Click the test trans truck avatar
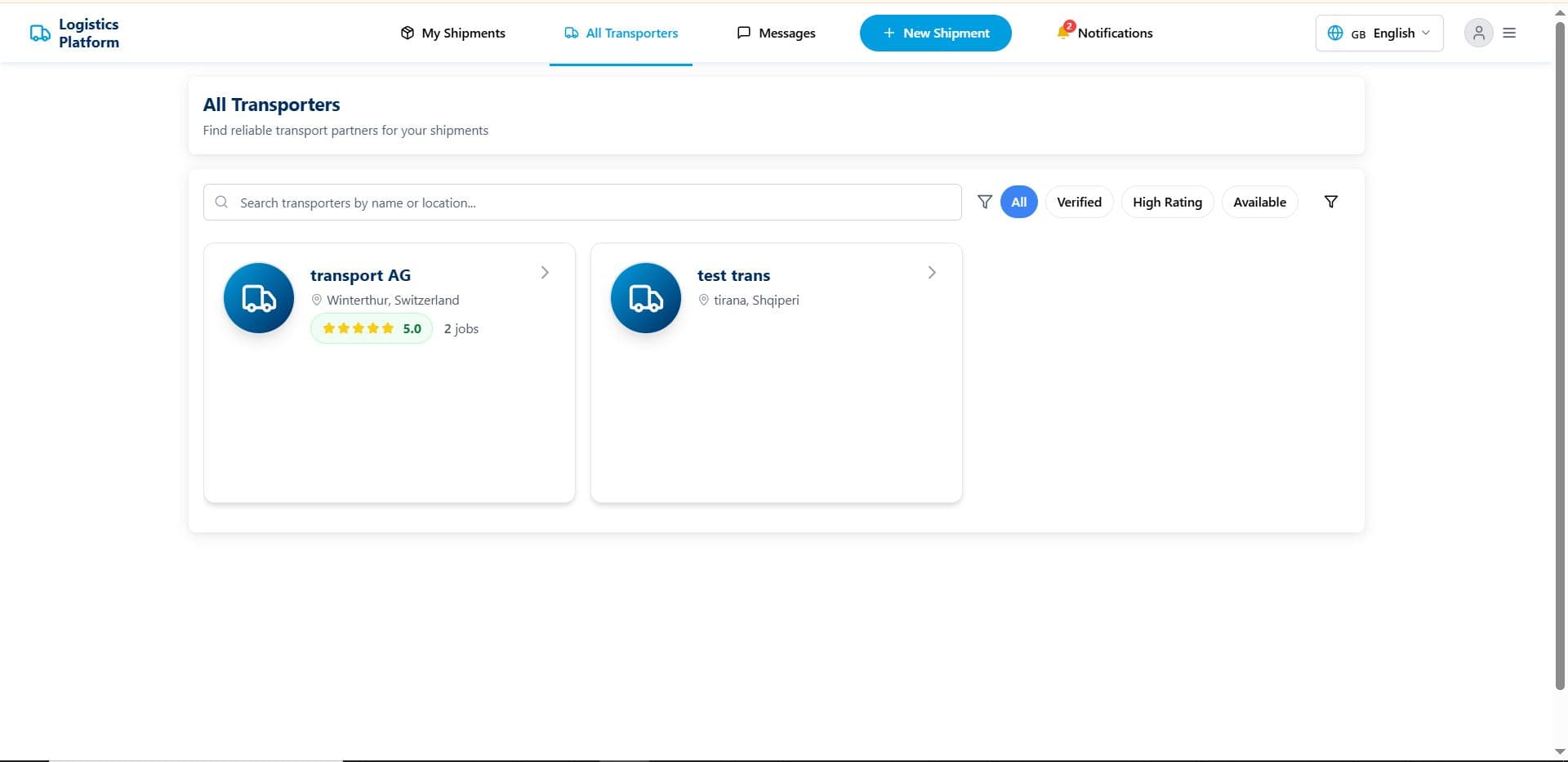Image resolution: width=1568 pixels, height=762 pixels. (646, 298)
